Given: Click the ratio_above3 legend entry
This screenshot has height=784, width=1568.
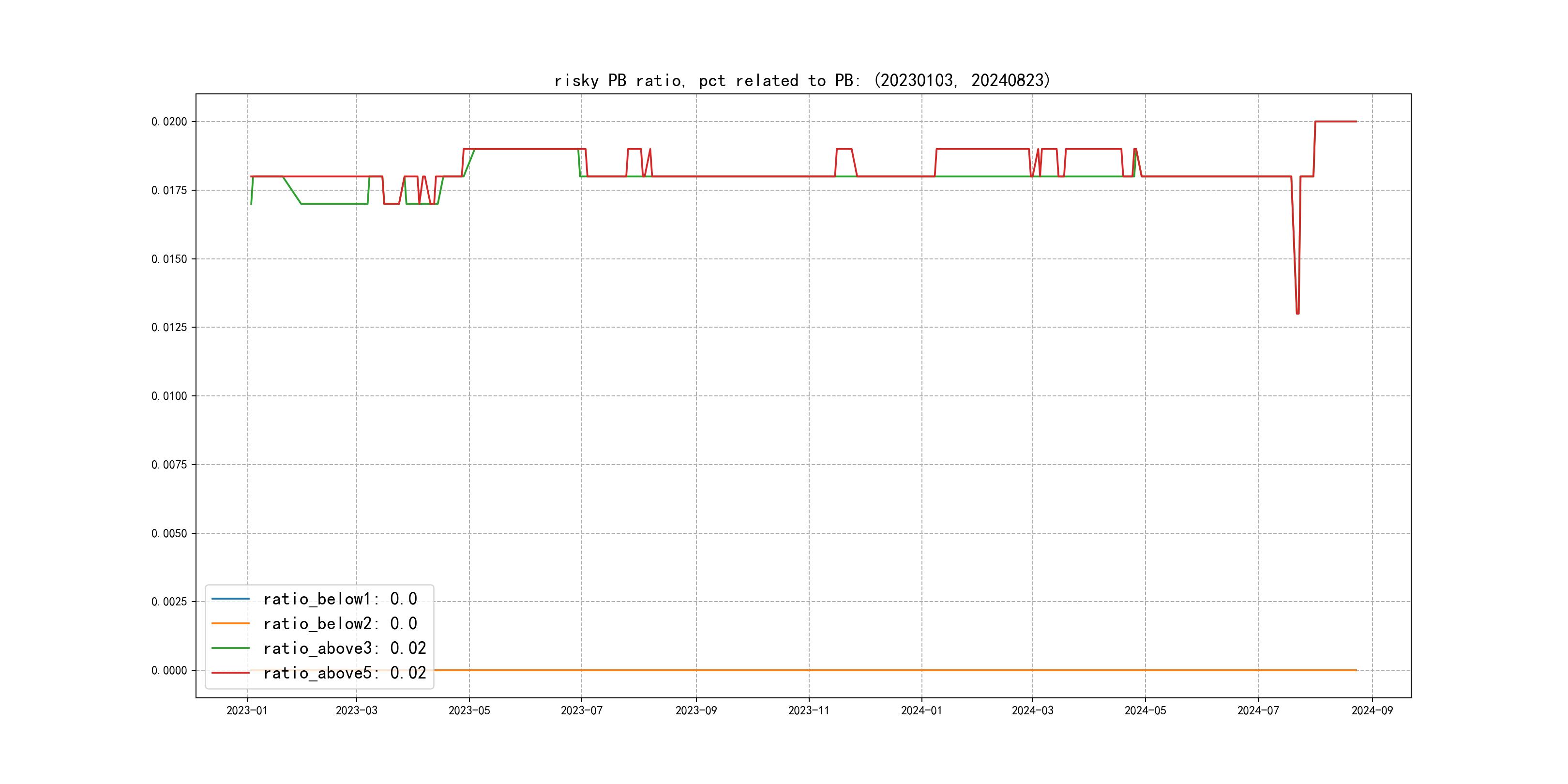Looking at the screenshot, I should pyautogui.click(x=344, y=648).
